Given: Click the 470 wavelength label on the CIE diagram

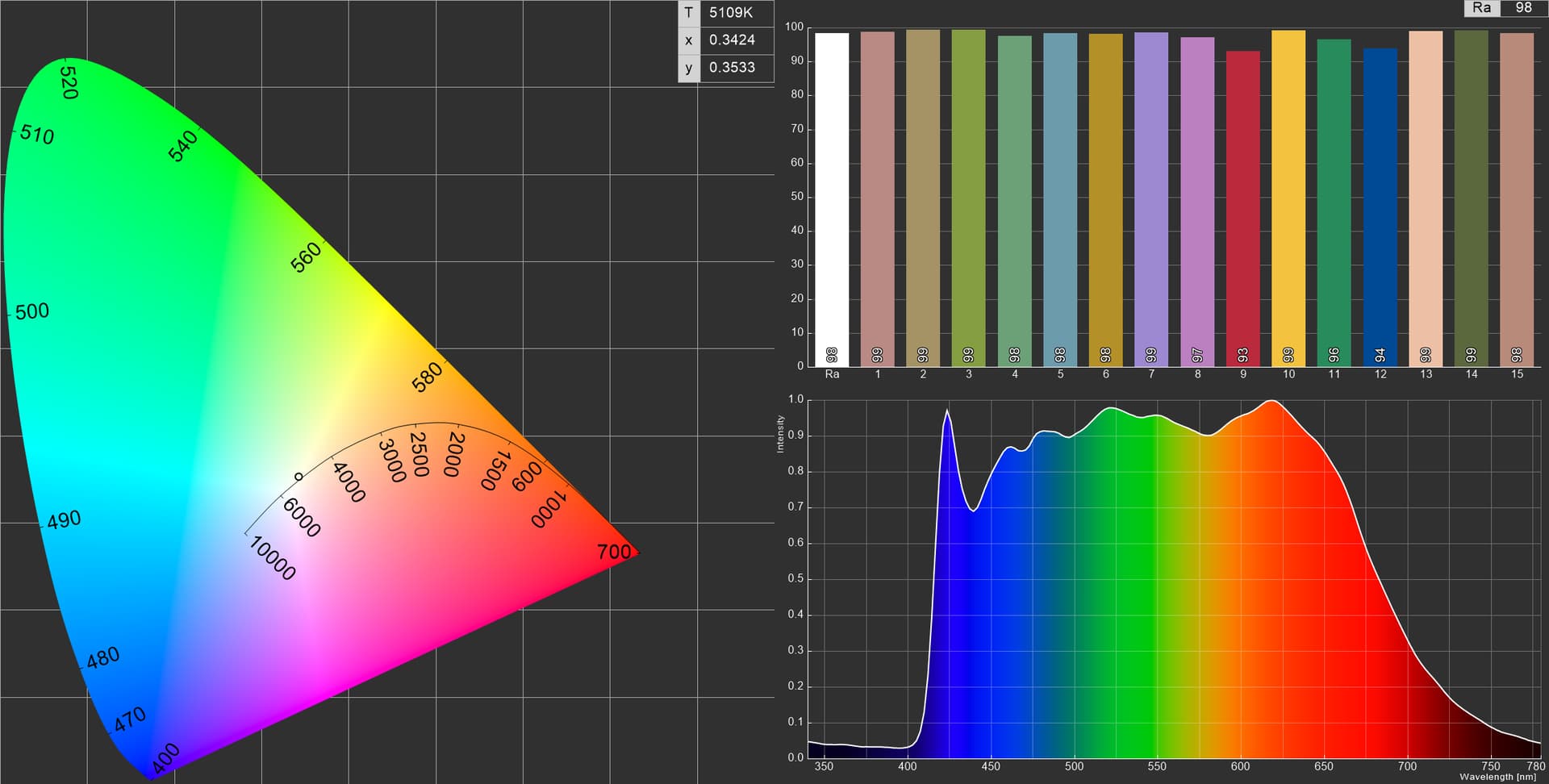Looking at the screenshot, I should pyautogui.click(x=130, y=719).
